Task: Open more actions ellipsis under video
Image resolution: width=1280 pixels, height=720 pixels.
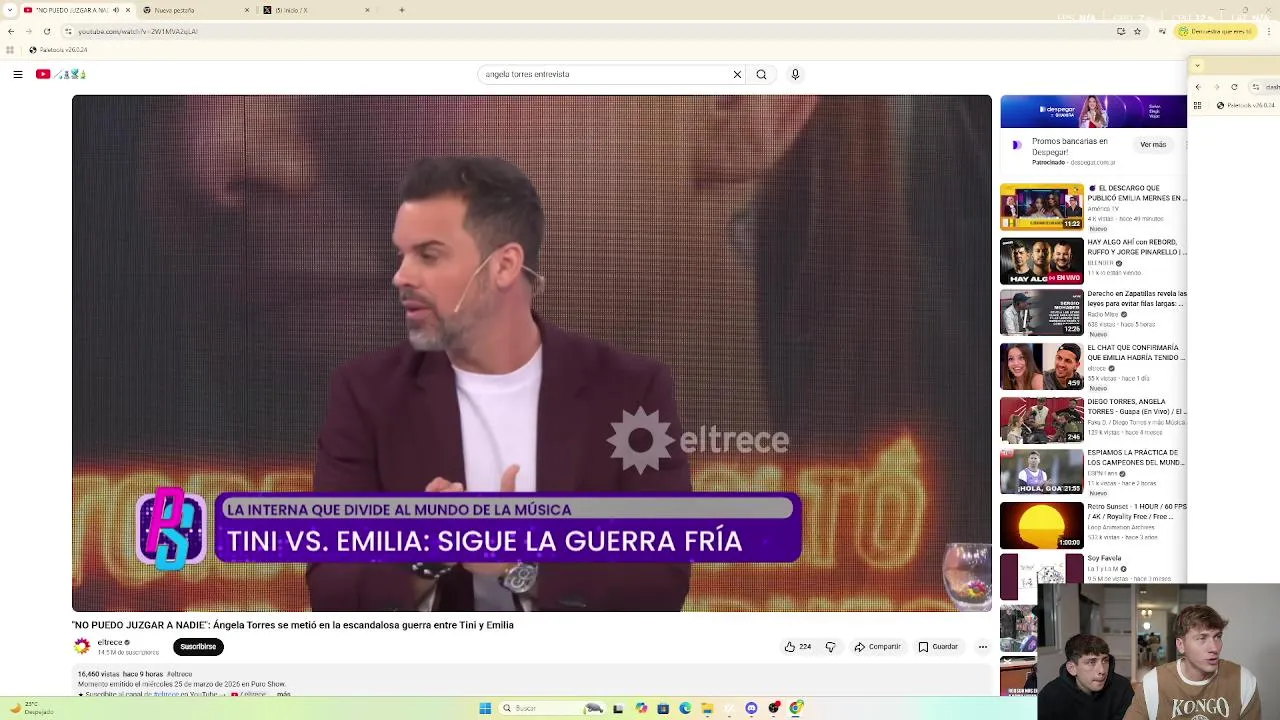Action: click(982, 647)
